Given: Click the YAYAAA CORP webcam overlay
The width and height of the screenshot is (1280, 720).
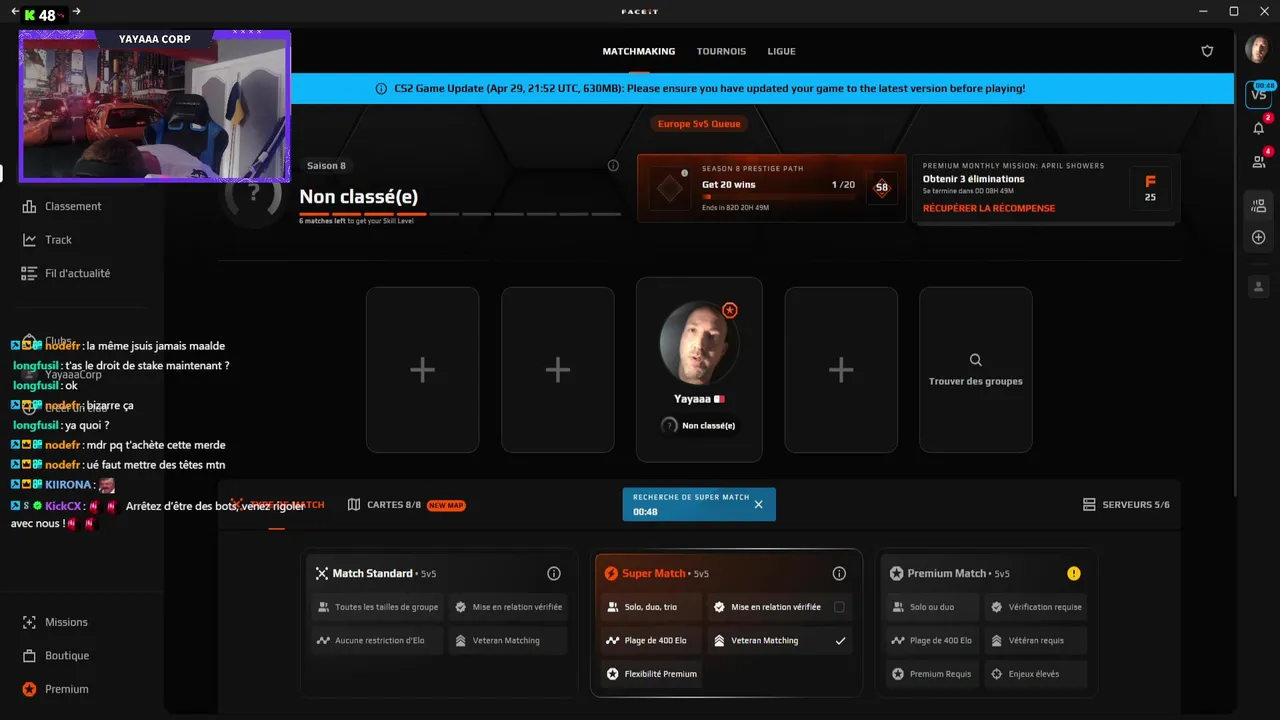Looking at the screenshot, I should pyautogui.click(x=155, y=106).
